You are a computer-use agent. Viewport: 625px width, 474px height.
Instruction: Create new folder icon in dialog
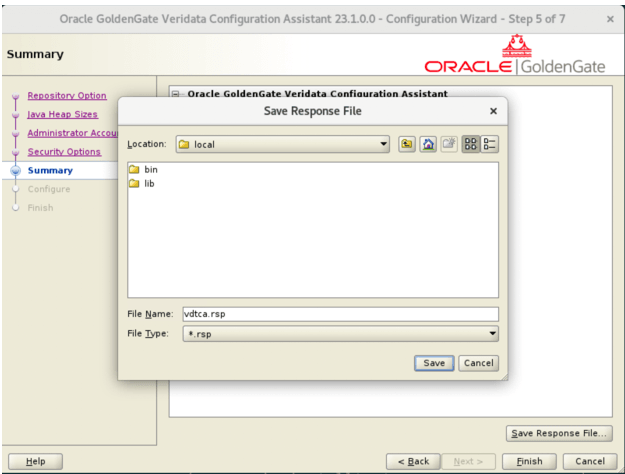[x=449, y=144]
